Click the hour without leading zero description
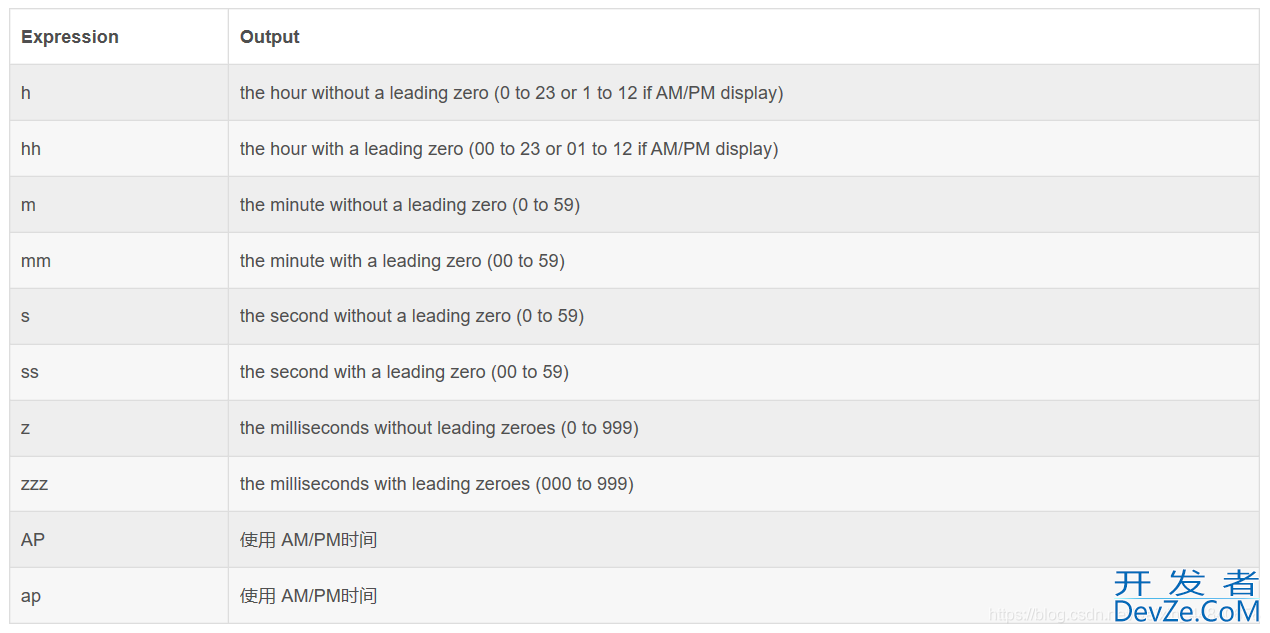The width and height of the screenshot is (1270, 633). [511, 93]
